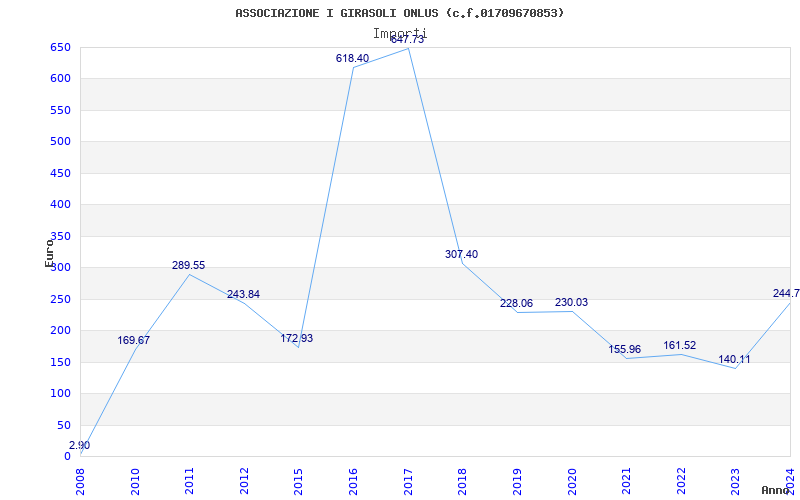Click the 650 y-axis tick label
The height and width of the screenshot is (500, 800).
point(60,47)
